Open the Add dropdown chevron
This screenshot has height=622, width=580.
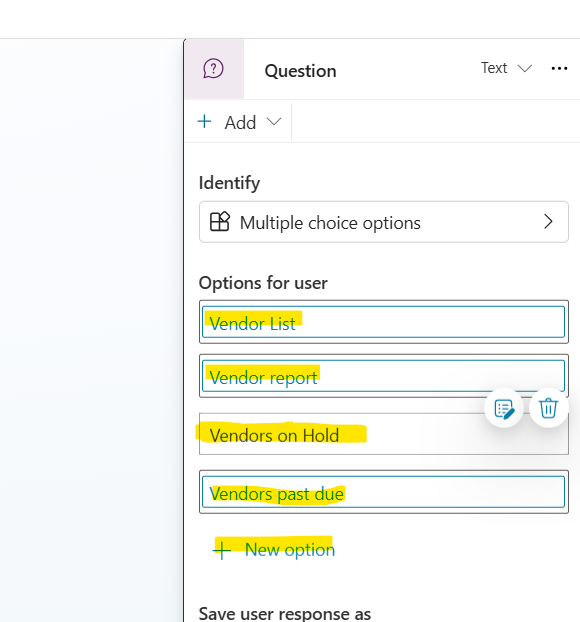coord(274,121)
